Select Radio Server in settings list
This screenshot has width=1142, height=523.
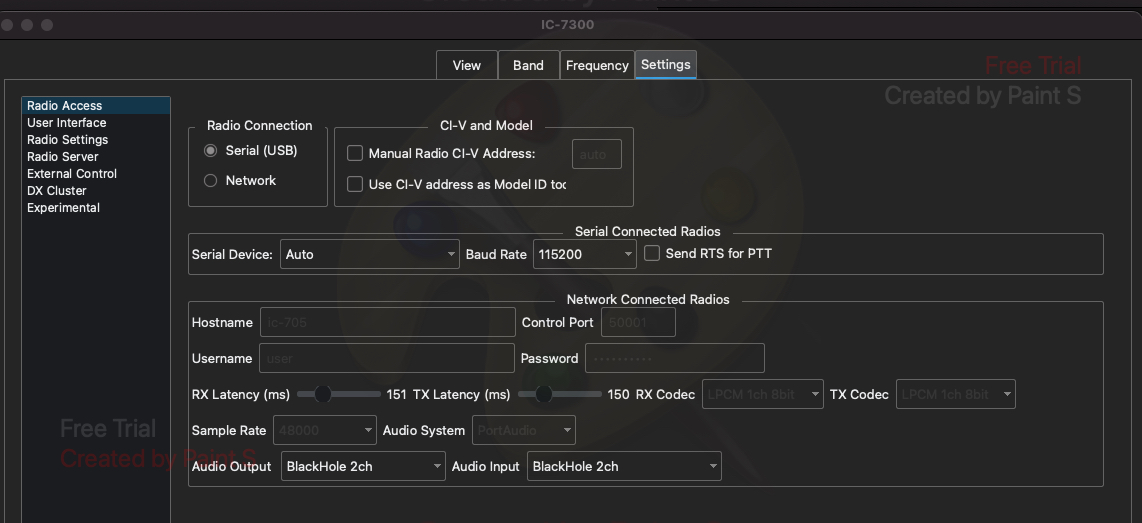pyautogui.click(x=96, y=157)
